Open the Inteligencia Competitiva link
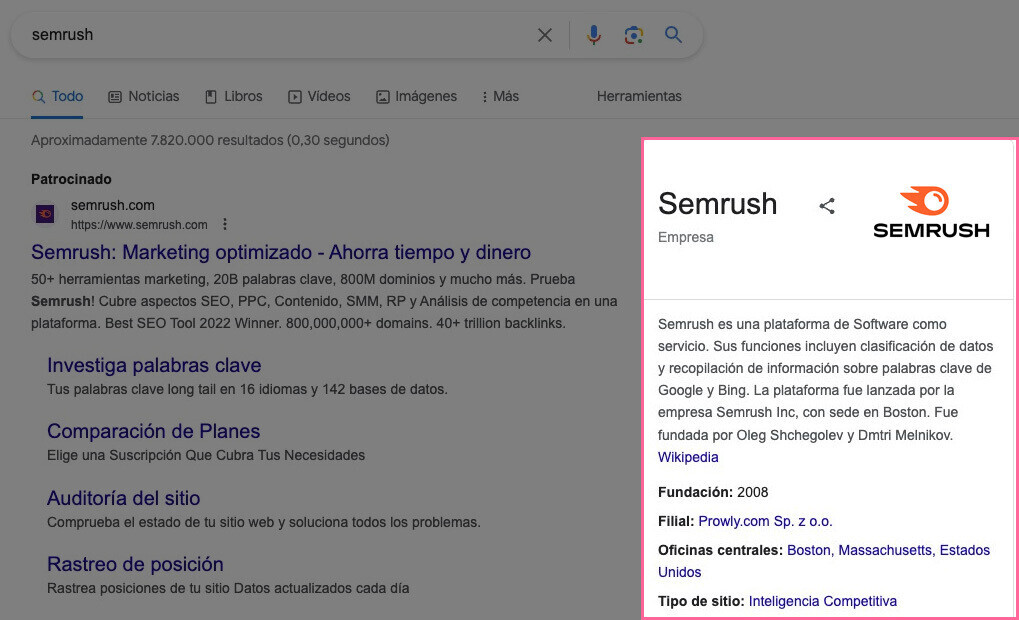1019x620 pixels. pos(822,601)
